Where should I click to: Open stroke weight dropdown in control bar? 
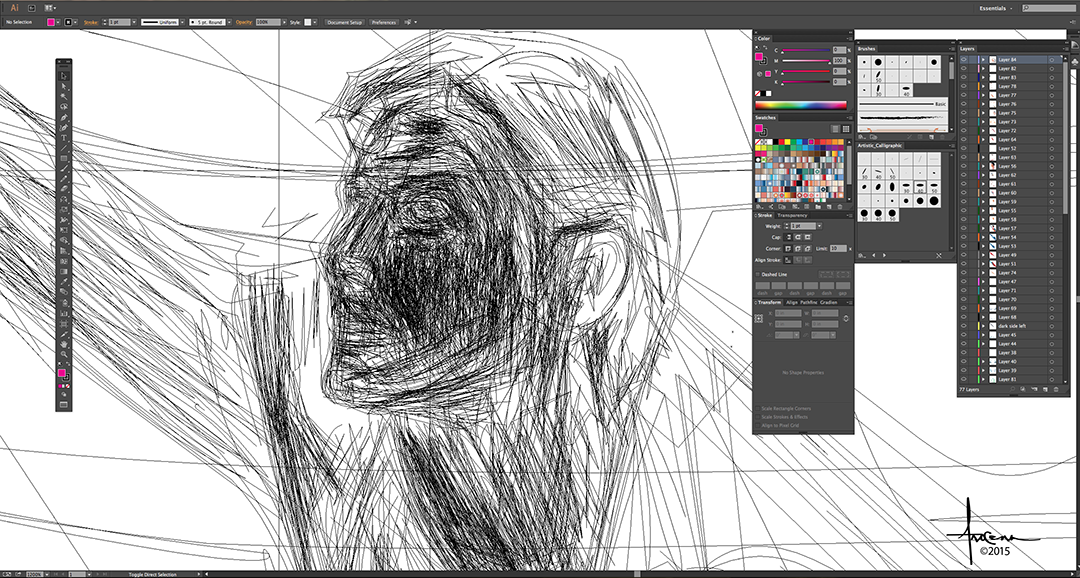click(x=135, y=22)
